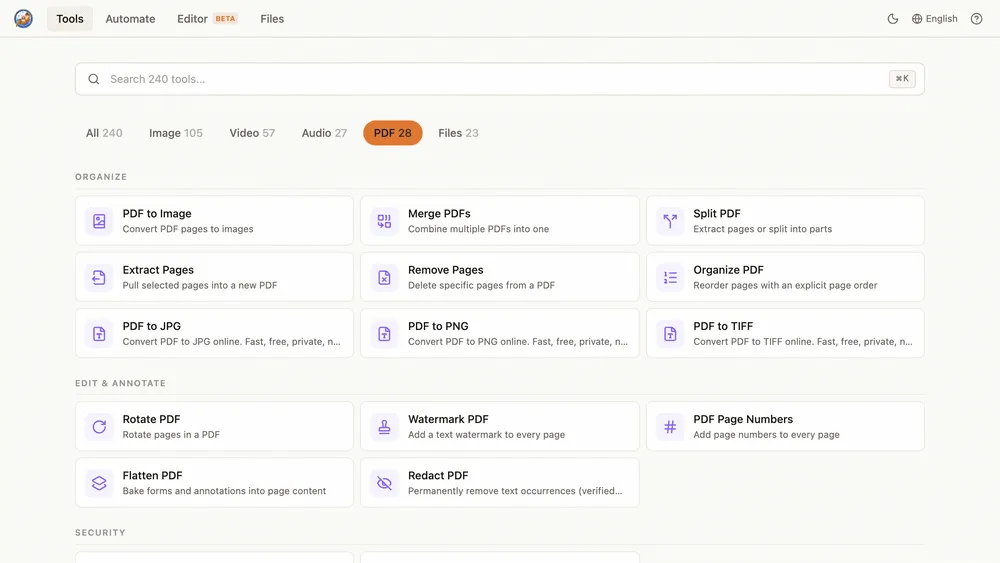Click the PDF Page Numbers hash icon
This screenshot has width=1000, height=563.
670,427
